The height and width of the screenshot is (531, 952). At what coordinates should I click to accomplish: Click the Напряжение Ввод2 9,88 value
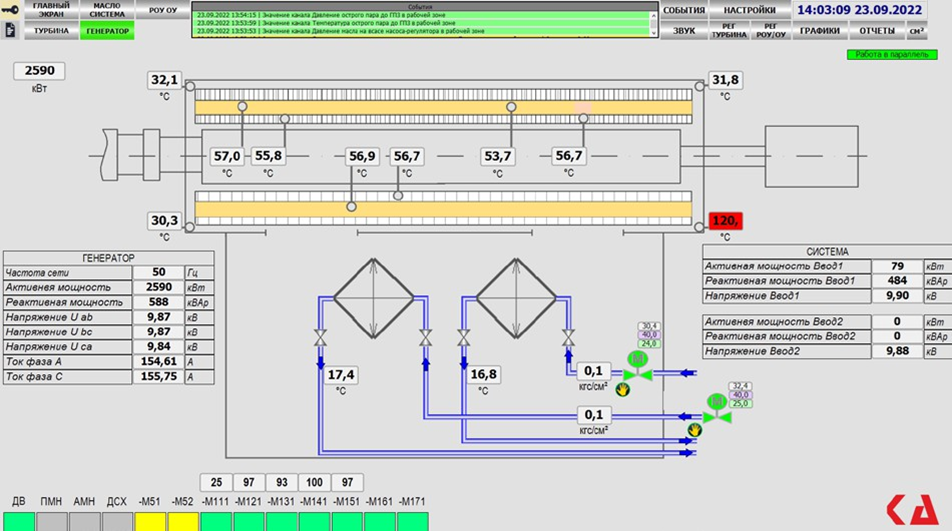(x=897, y=351)
